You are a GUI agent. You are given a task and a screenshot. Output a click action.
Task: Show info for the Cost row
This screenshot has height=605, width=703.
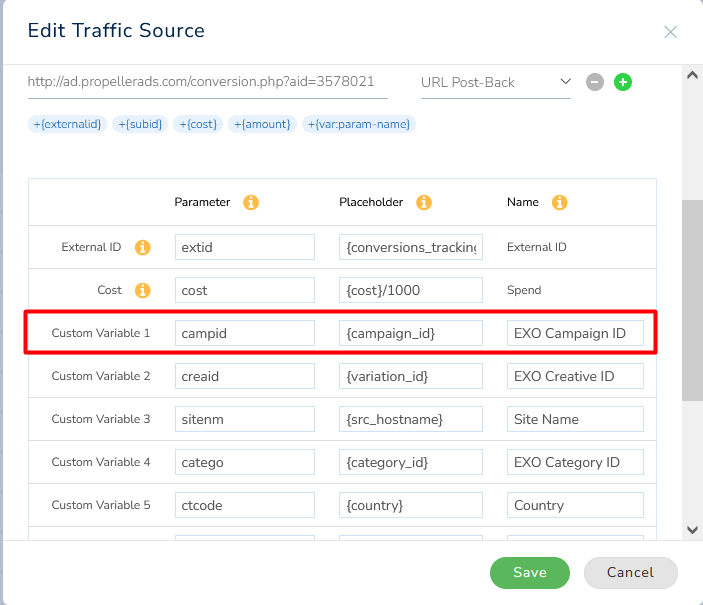[x=143, y=290]
